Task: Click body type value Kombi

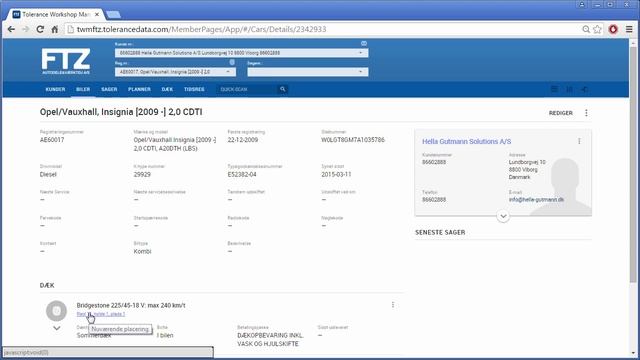Action: point(142,251)
